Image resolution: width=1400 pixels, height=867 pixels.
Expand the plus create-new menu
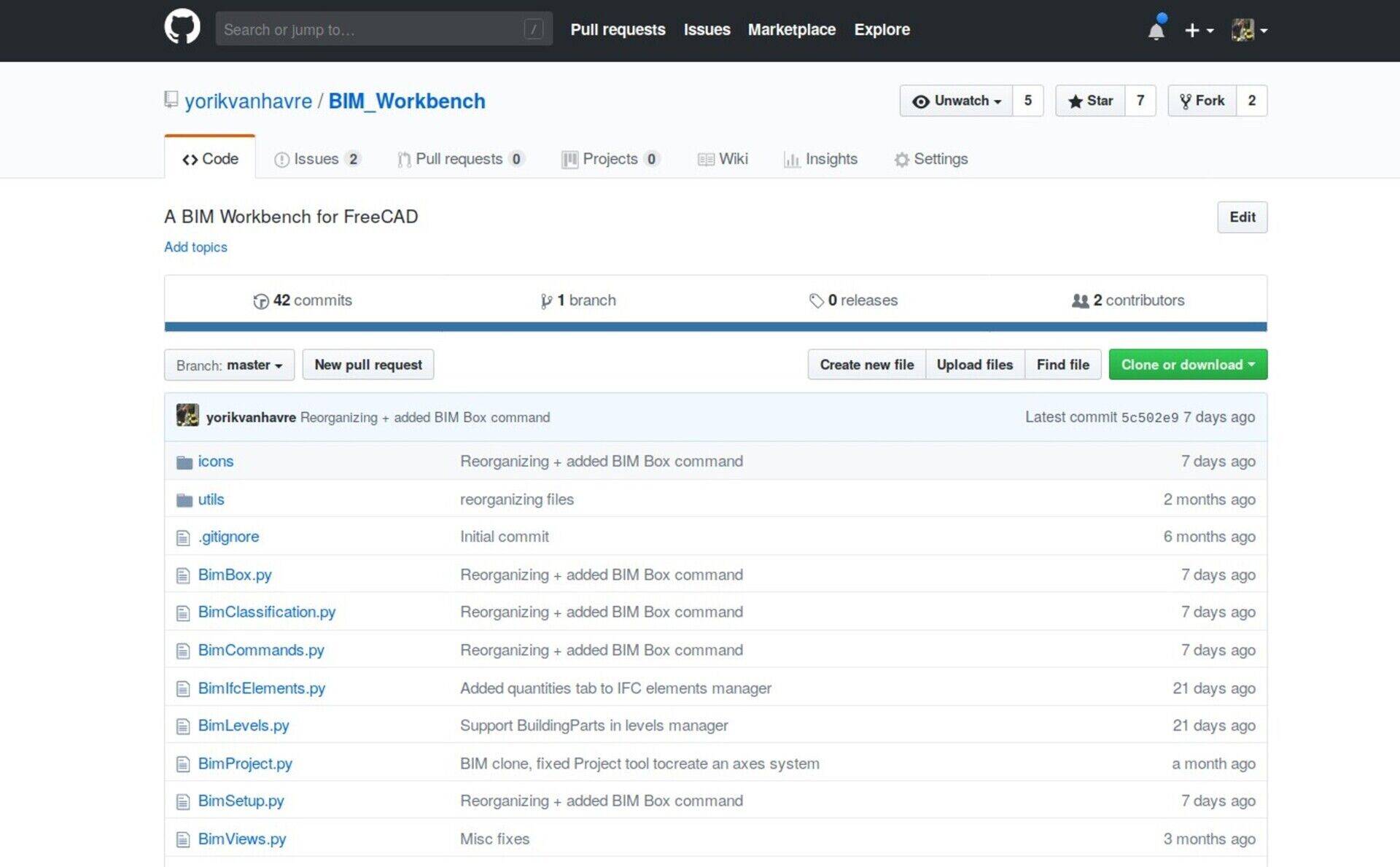coord(1198,31)
